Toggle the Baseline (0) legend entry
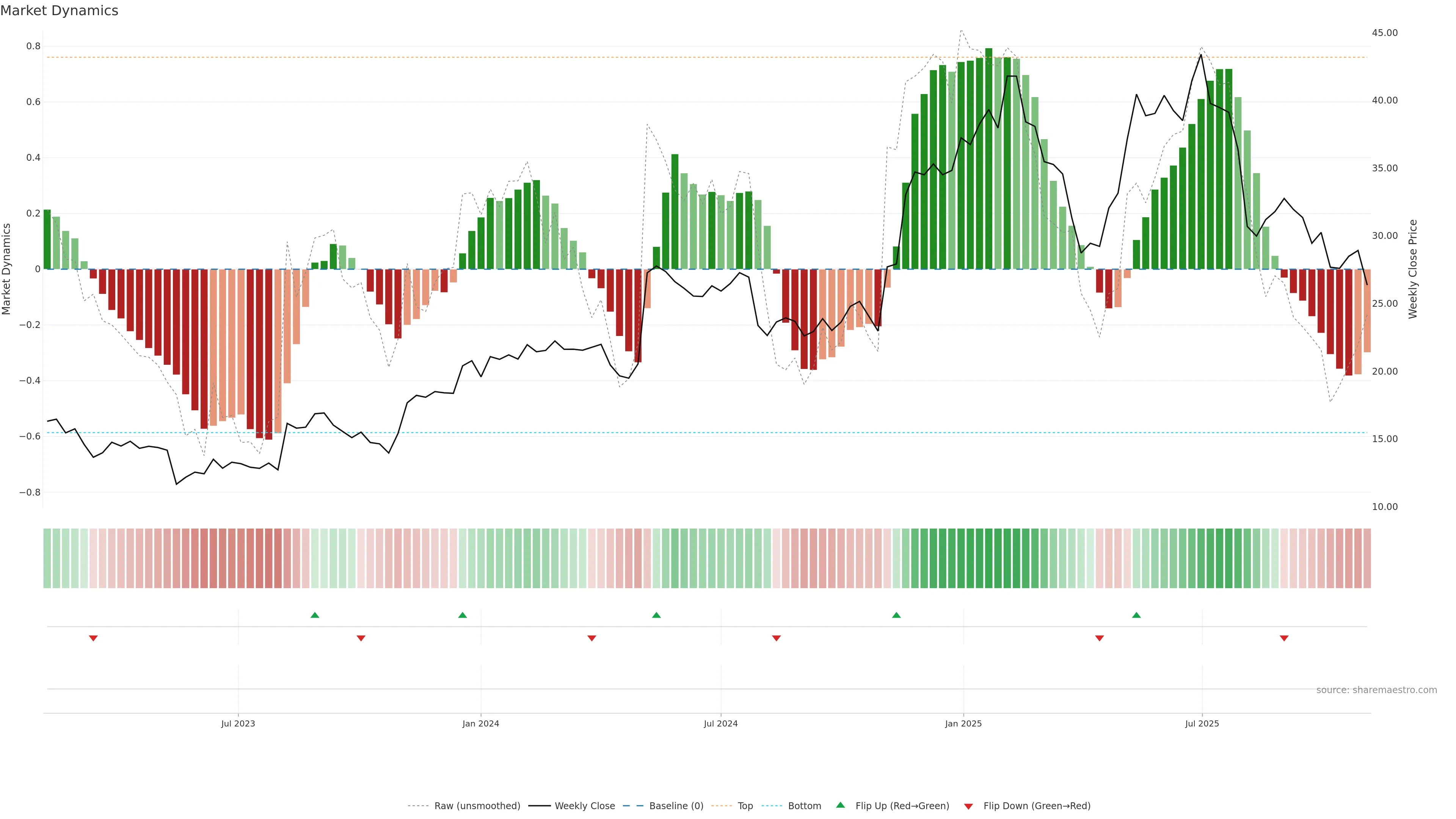The width and height of the screenshot is (1456, 819). [x=676, y=806]
